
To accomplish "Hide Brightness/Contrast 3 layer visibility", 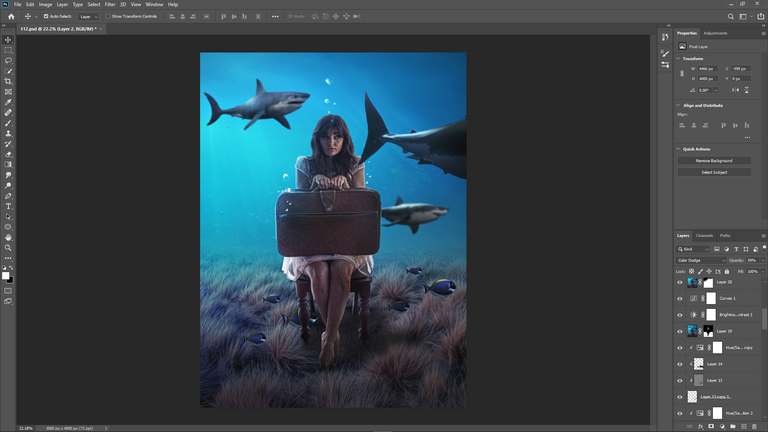I will point(679,315).
